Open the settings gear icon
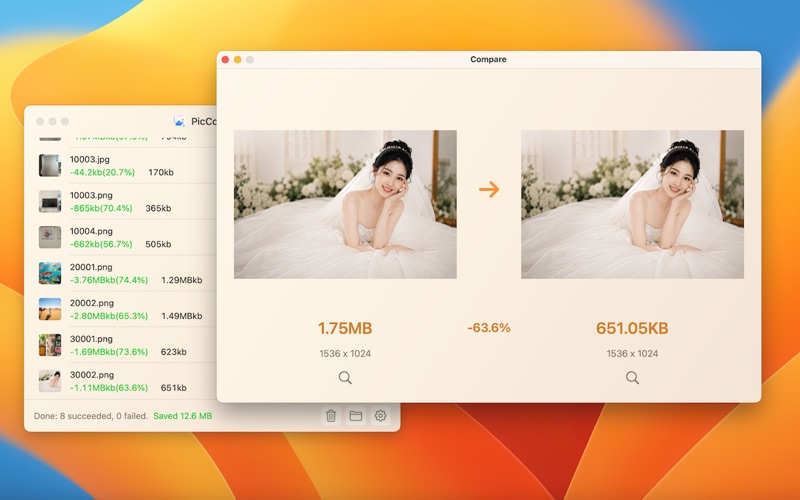Viewport: 800px width, 500px height. [381, 416]
